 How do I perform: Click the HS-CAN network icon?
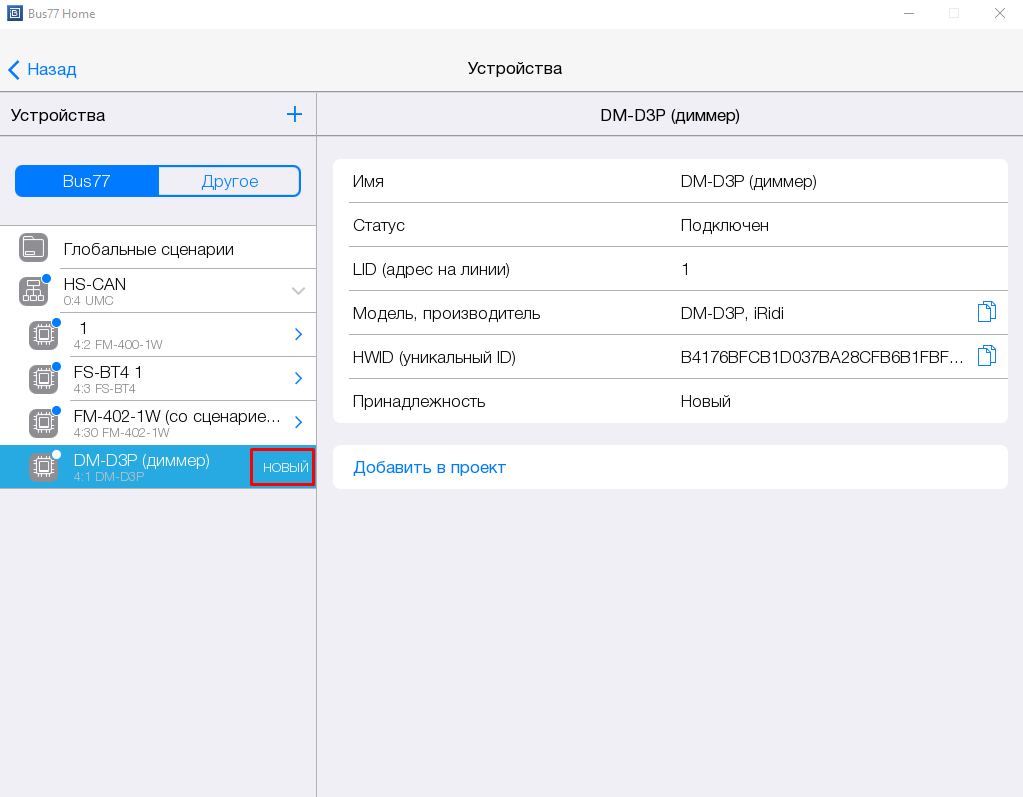[34, 291]
